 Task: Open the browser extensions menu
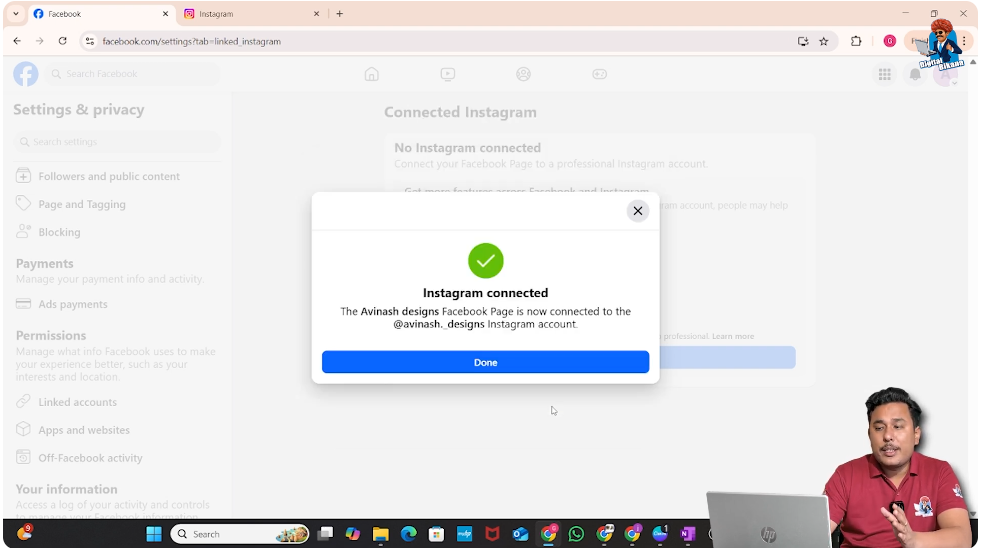(856, 41)
